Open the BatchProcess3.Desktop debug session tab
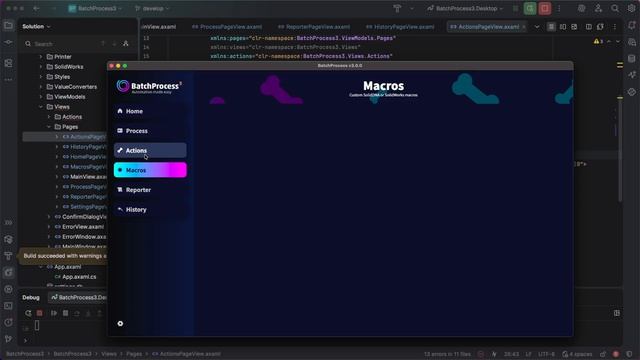Viewport: 640px width, 360px height. tap(78, 297)
